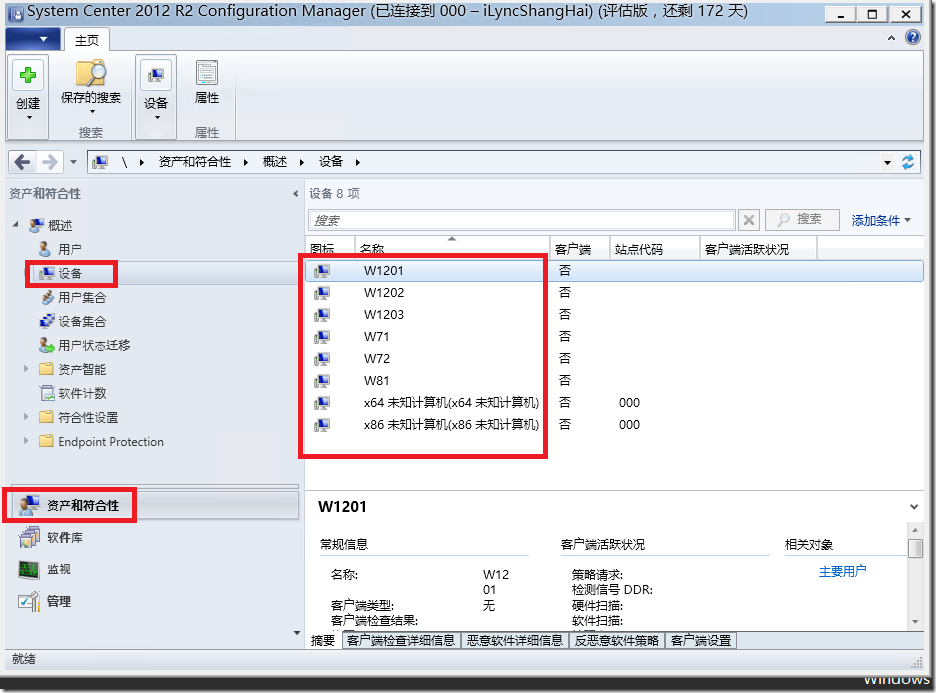Open the 主要用户 link
This screenshot has height=693, width=936.
click(x=842, y=571)
